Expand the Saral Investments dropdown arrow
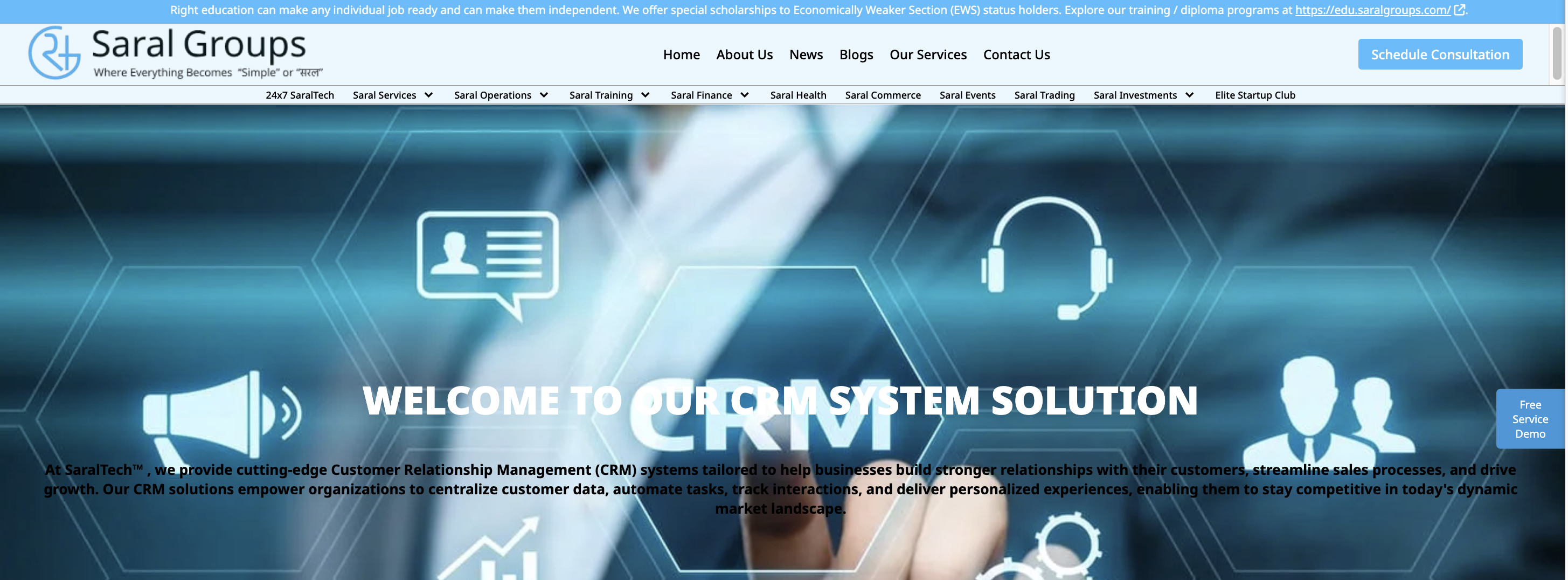This screenshot has width=1568, height=580. 1189,95
